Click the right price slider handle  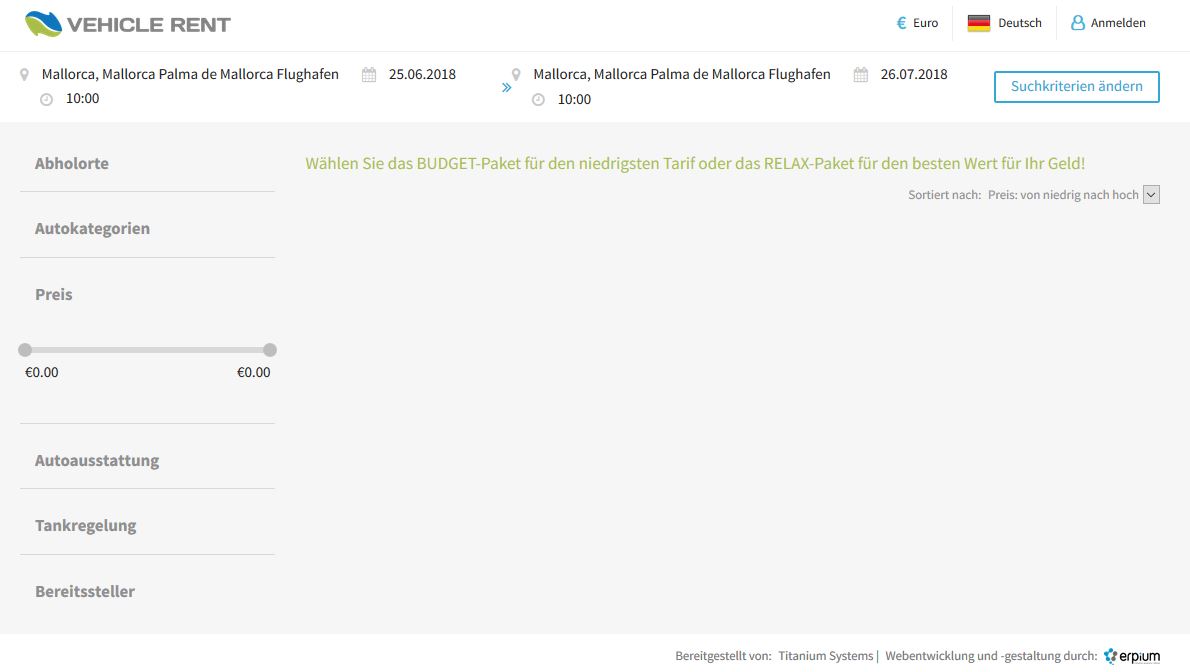tap(270, 350)
